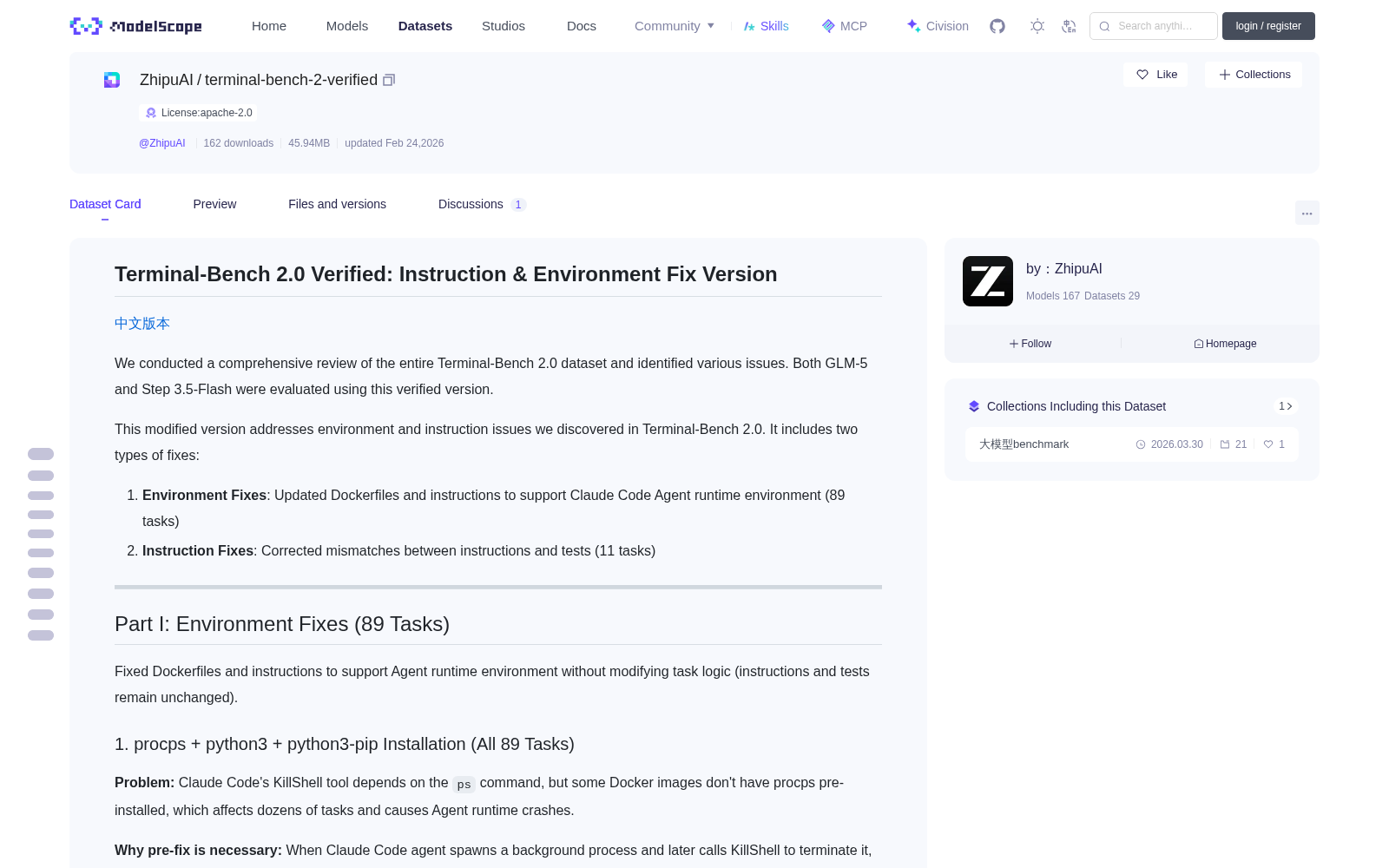Toggle light/dark theme sun icon
Viewport: 1389px width, 868px height.
click(x=1037, y=26)
